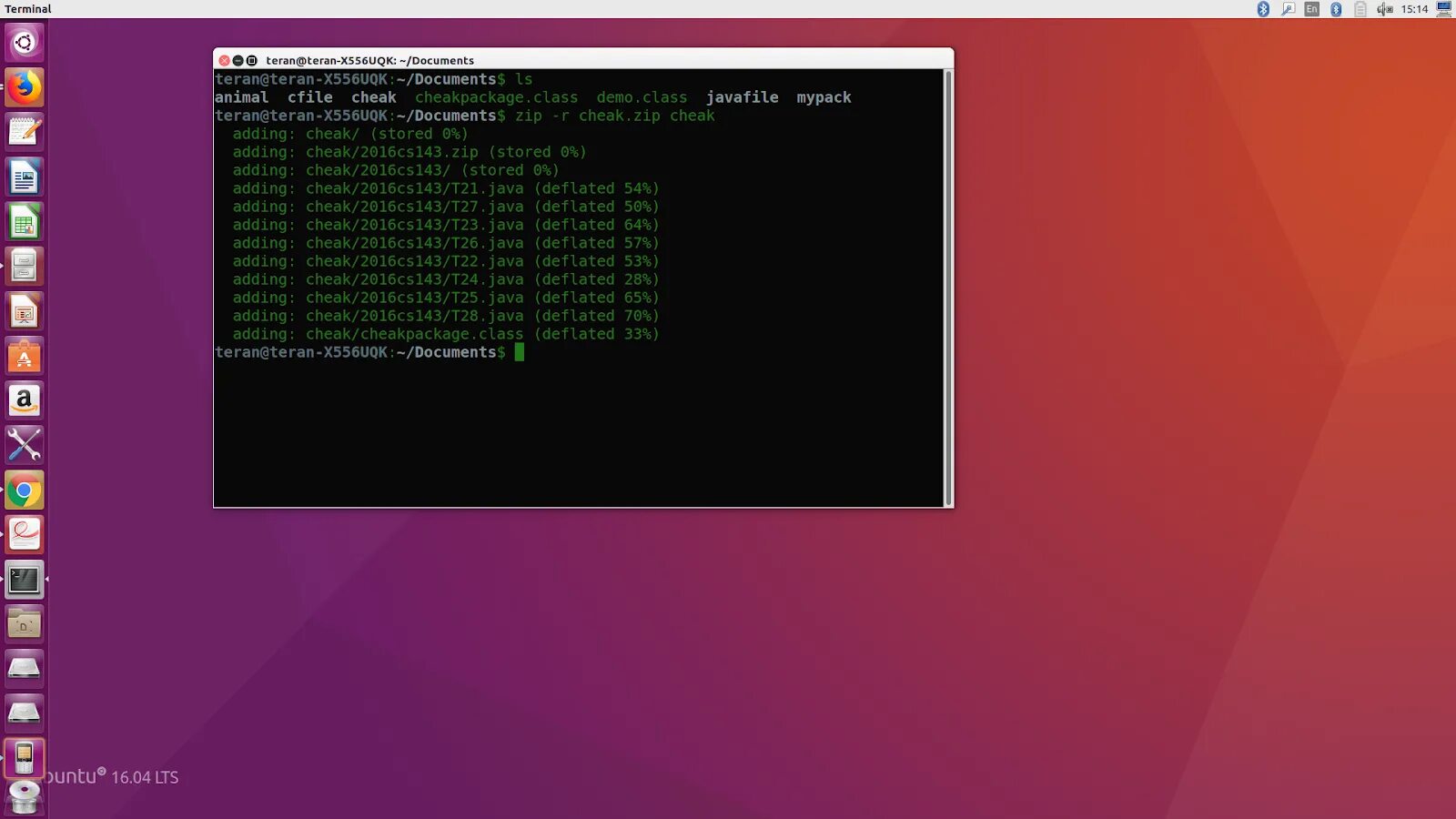
Task: Open the En keyboard language indicator
Action: click(x=1311, y=9)
